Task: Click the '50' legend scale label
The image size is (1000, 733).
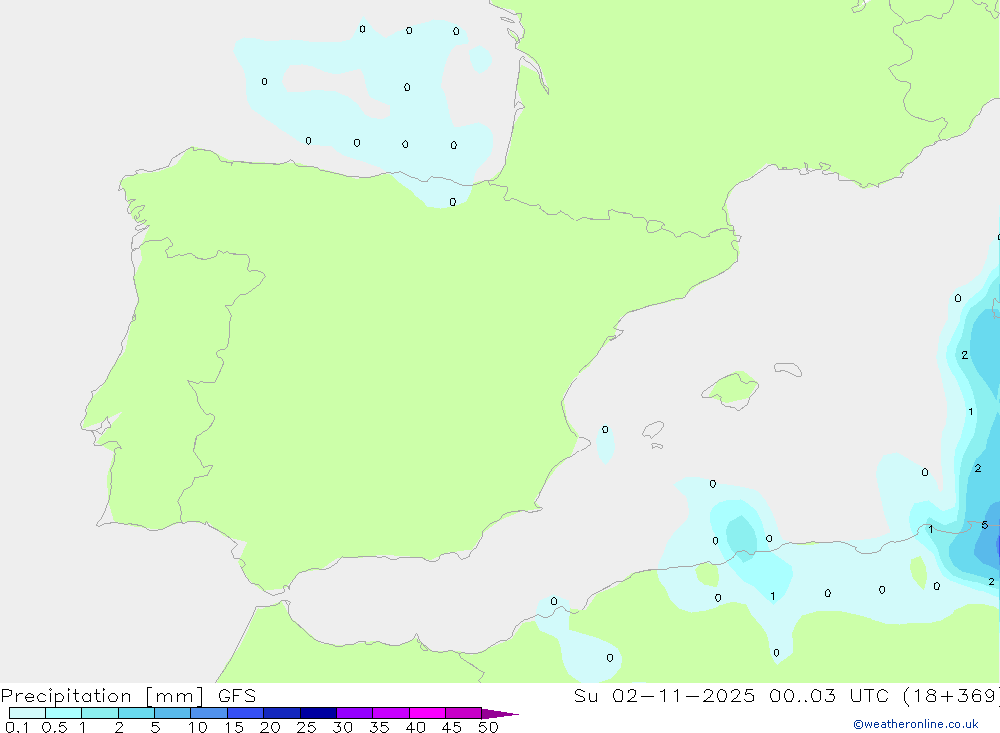Action: pyautogui.click(x=488, y=727)
